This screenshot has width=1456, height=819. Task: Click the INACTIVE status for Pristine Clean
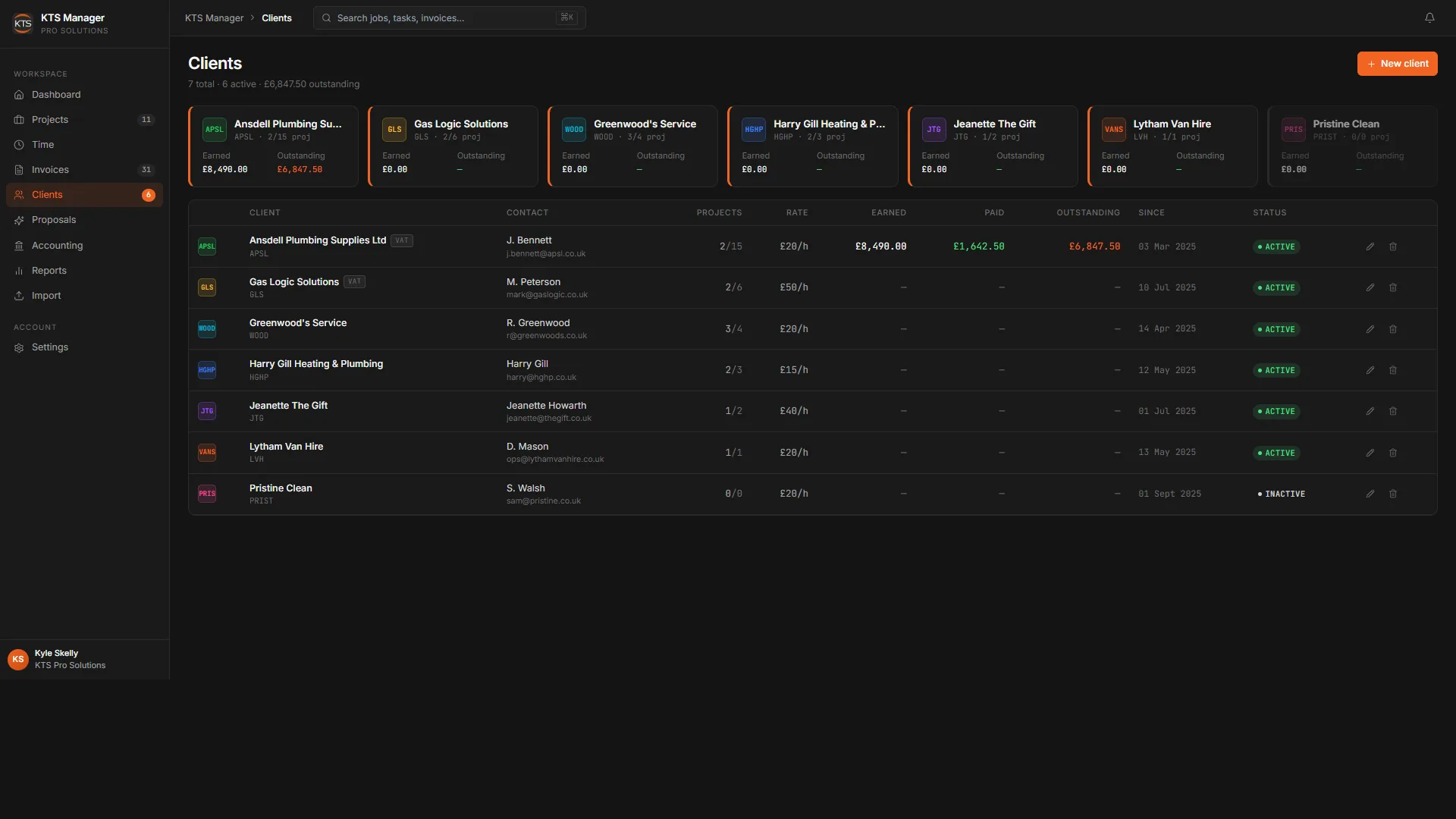coord(1282,494)
